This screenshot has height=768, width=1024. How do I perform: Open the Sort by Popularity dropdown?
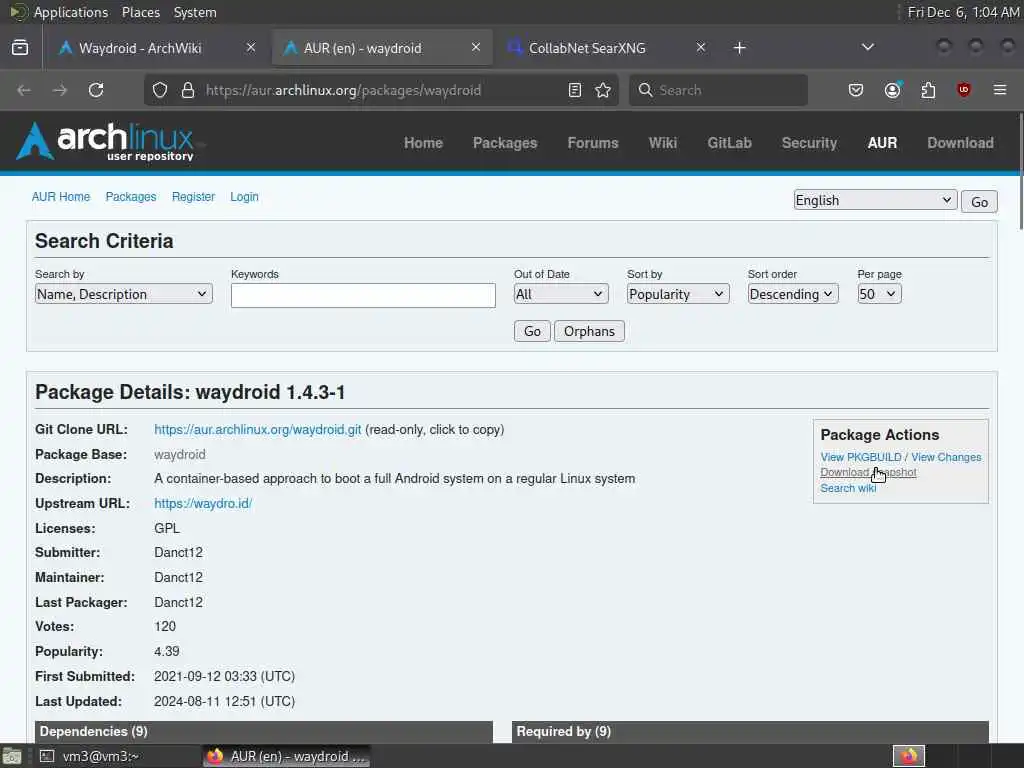pos(678,295)
